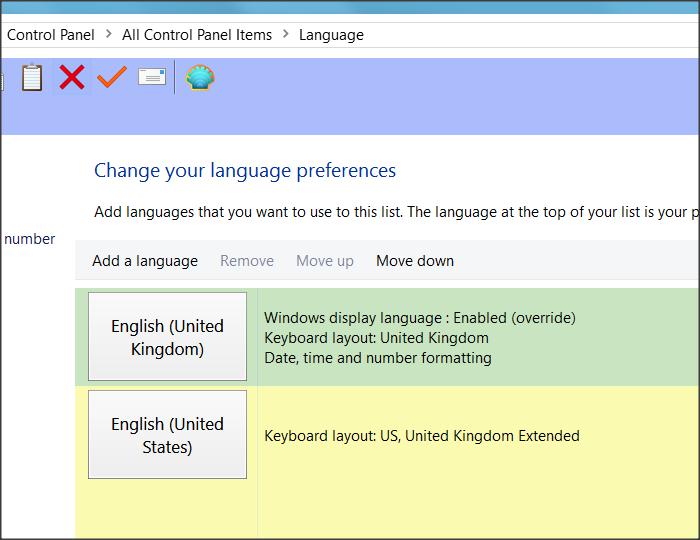Click the orange checkmark toolbar icon
This screenshot has height=540, width=700.
[x=112, y=77]
